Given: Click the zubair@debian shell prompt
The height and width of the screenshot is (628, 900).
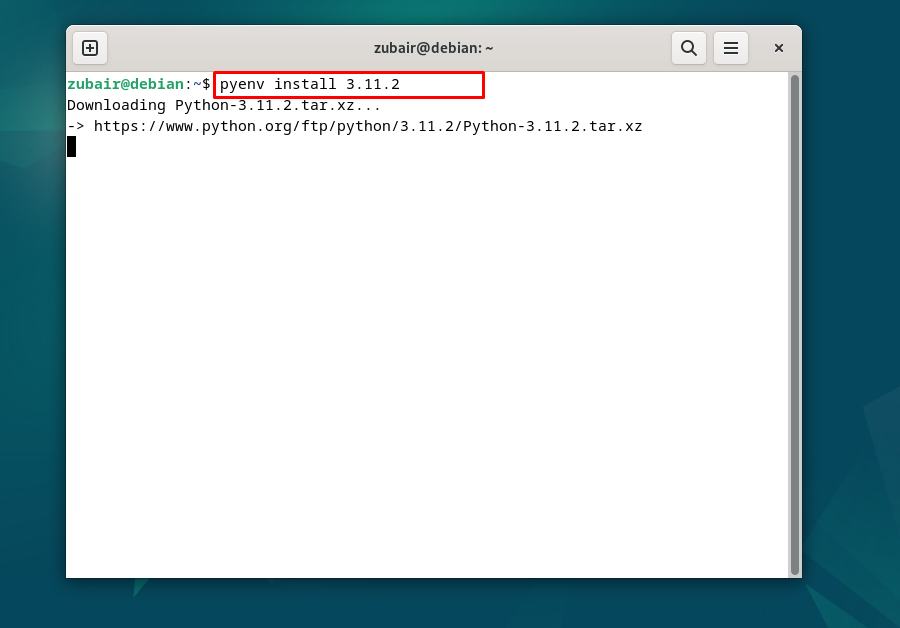Looking at the screenshot, I should point(138,84).
